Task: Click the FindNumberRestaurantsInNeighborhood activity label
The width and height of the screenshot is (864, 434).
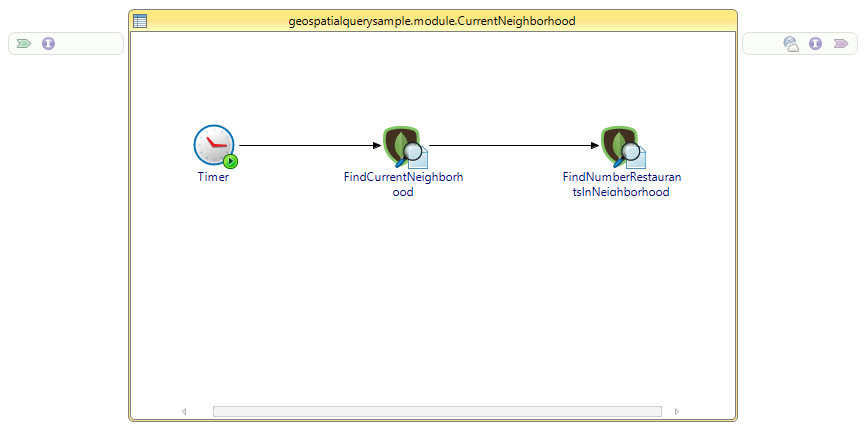Action: coord(622,184)
